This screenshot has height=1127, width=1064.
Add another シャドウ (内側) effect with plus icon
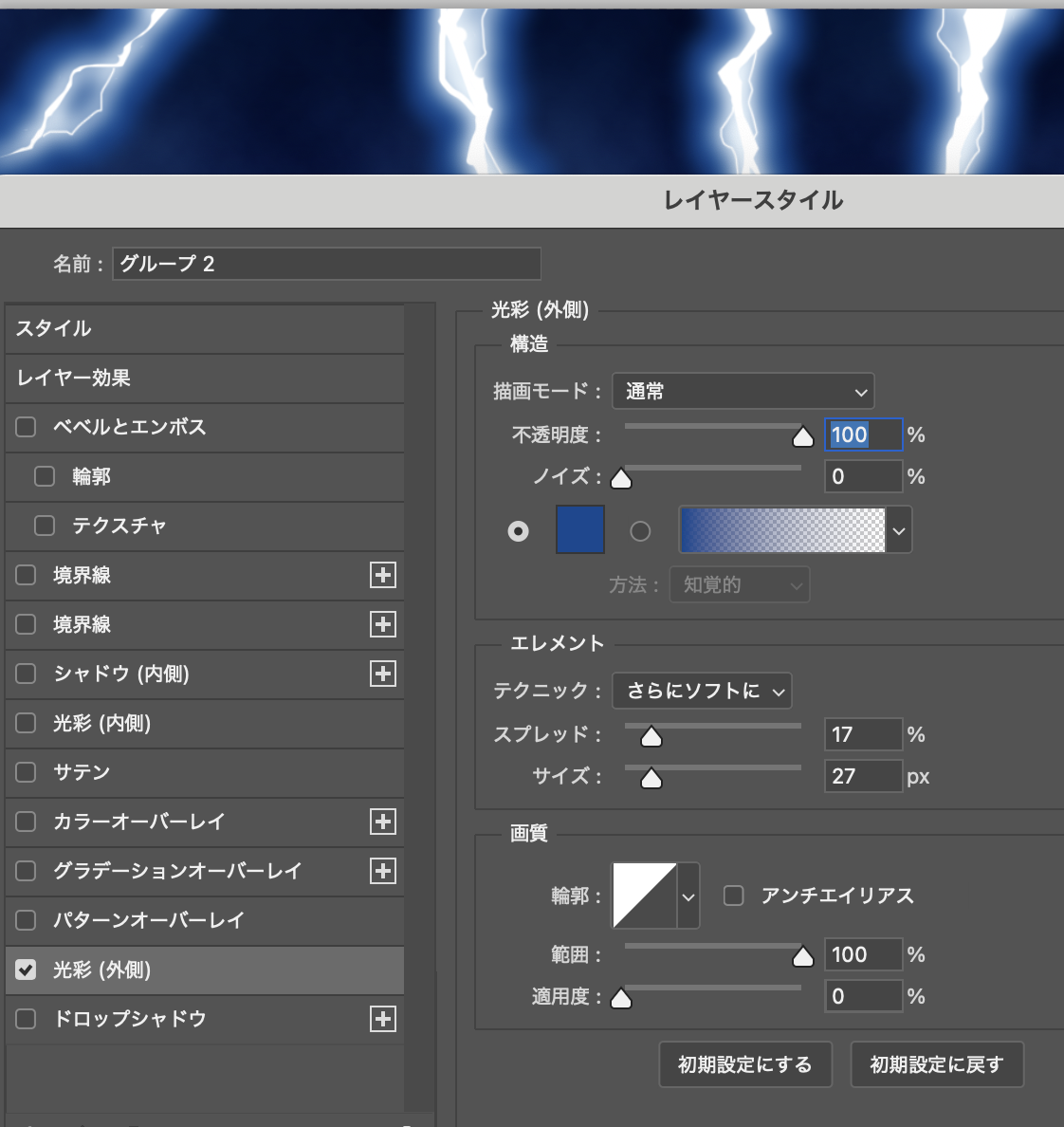[x=383, y=674]
